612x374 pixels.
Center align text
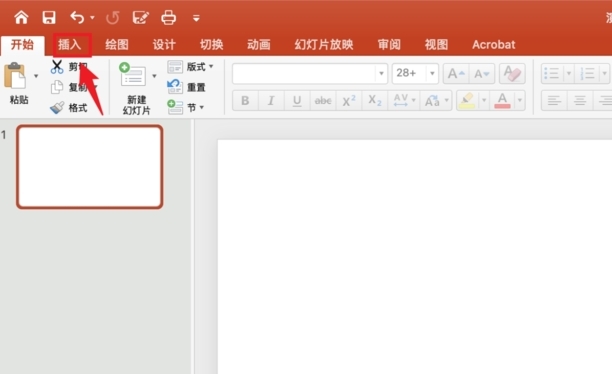click(x=580, y=101)
